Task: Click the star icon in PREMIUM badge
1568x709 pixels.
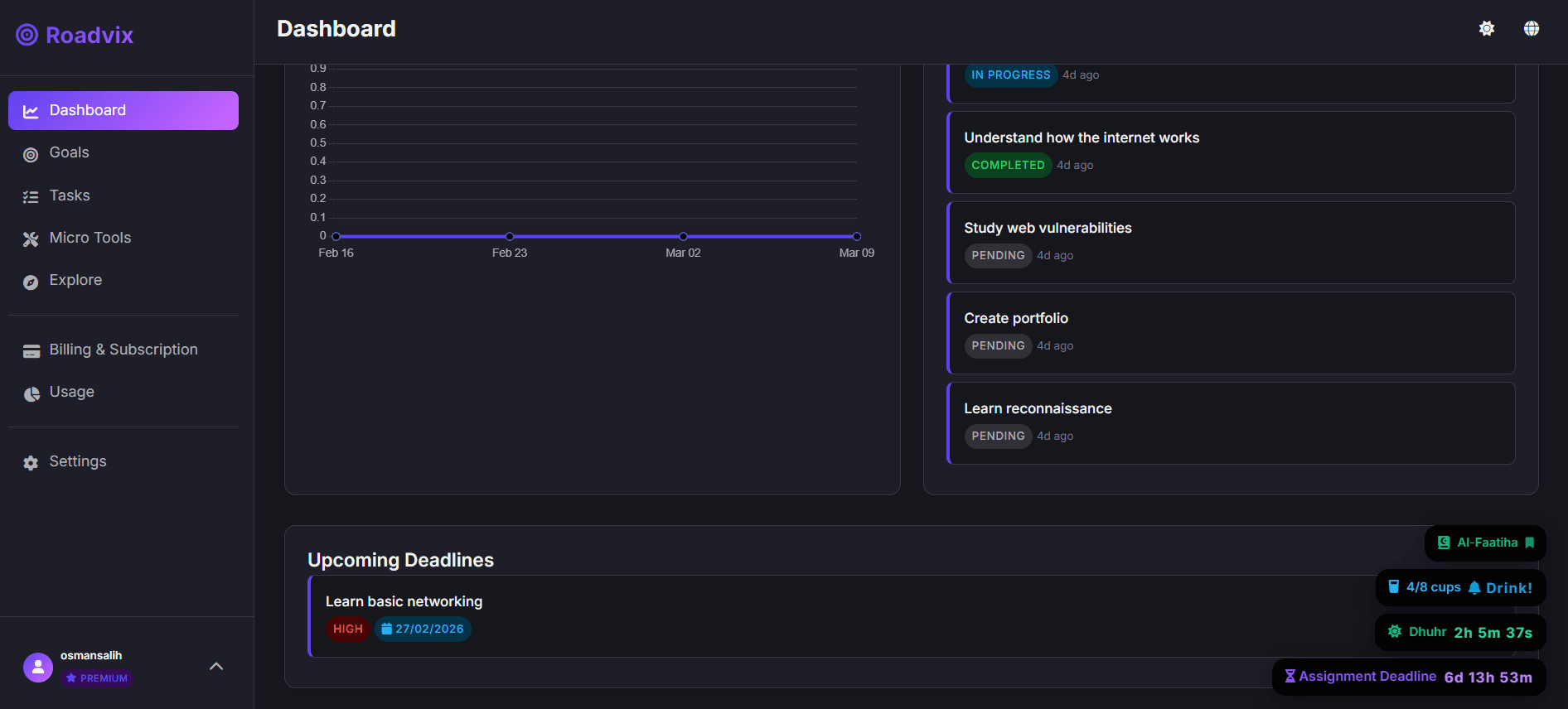Action: 71,678
